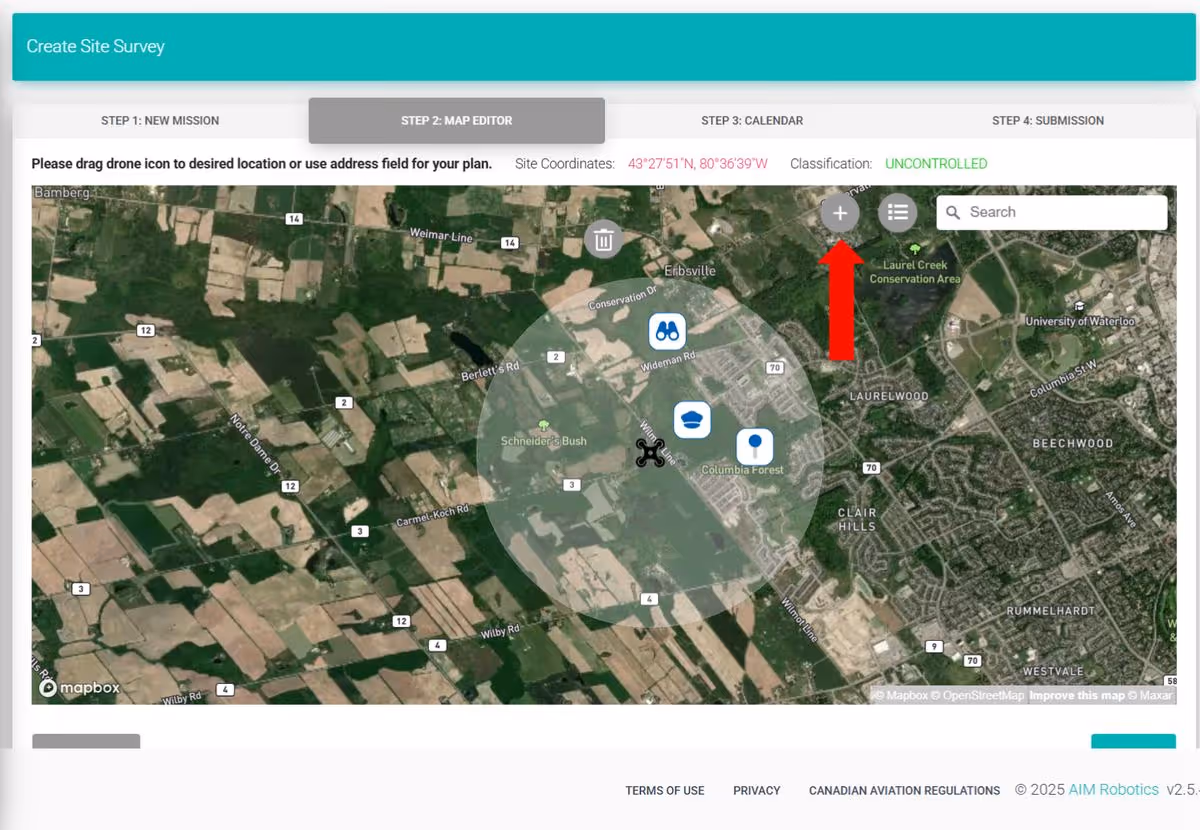Screen dimensions: 1200x830
Task: Select the binoculars observer marker near Wideman Rd
Action: (666, 331)
